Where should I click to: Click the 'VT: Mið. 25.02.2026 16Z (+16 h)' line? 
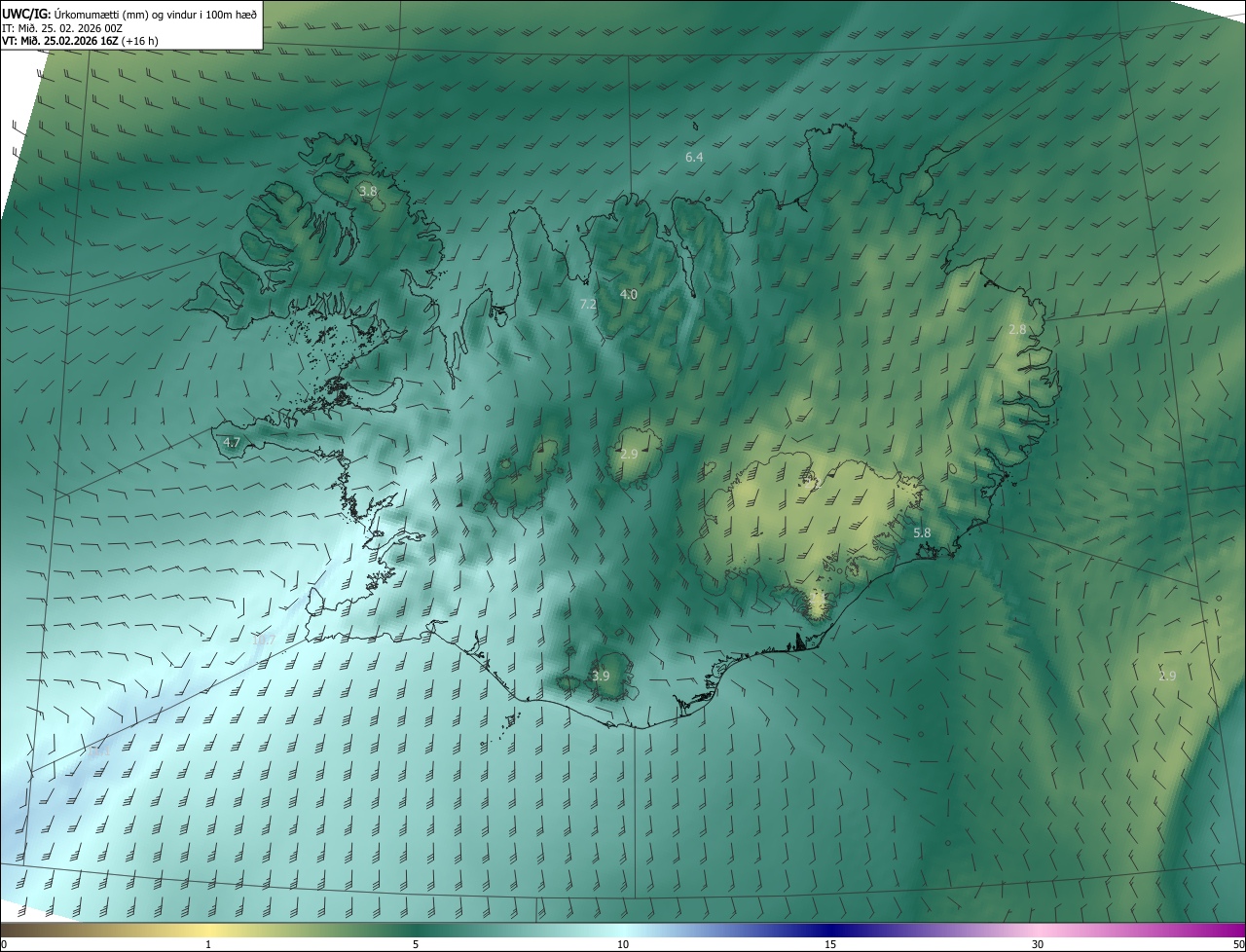click(80, 42)
